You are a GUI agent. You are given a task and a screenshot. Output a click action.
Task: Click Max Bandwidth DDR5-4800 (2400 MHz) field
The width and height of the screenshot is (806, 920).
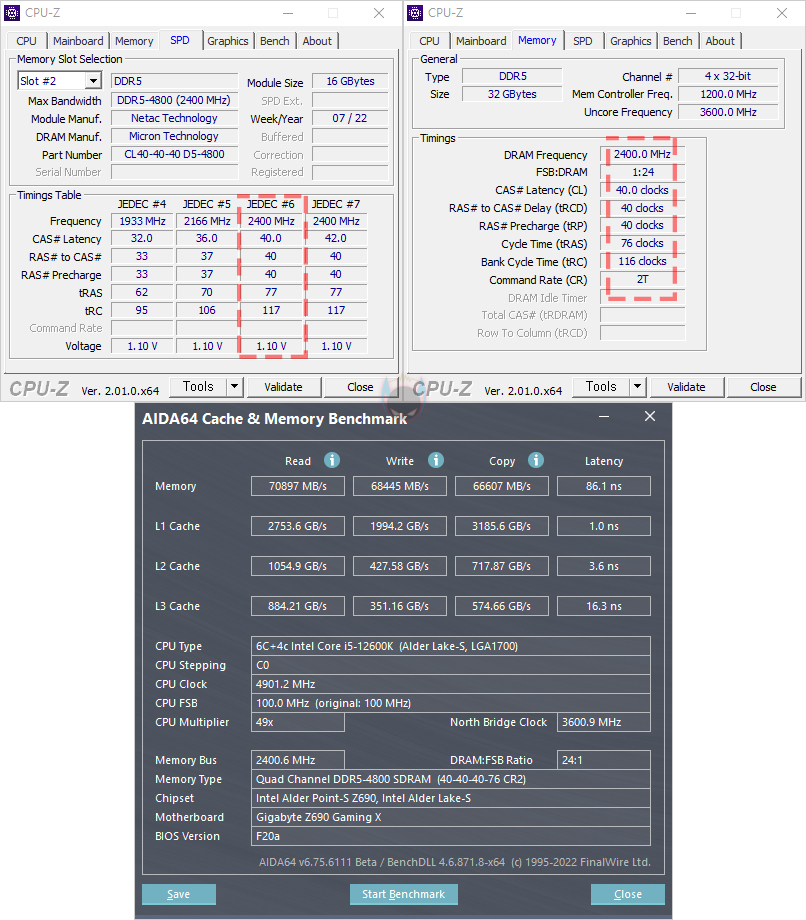point(175,100)
